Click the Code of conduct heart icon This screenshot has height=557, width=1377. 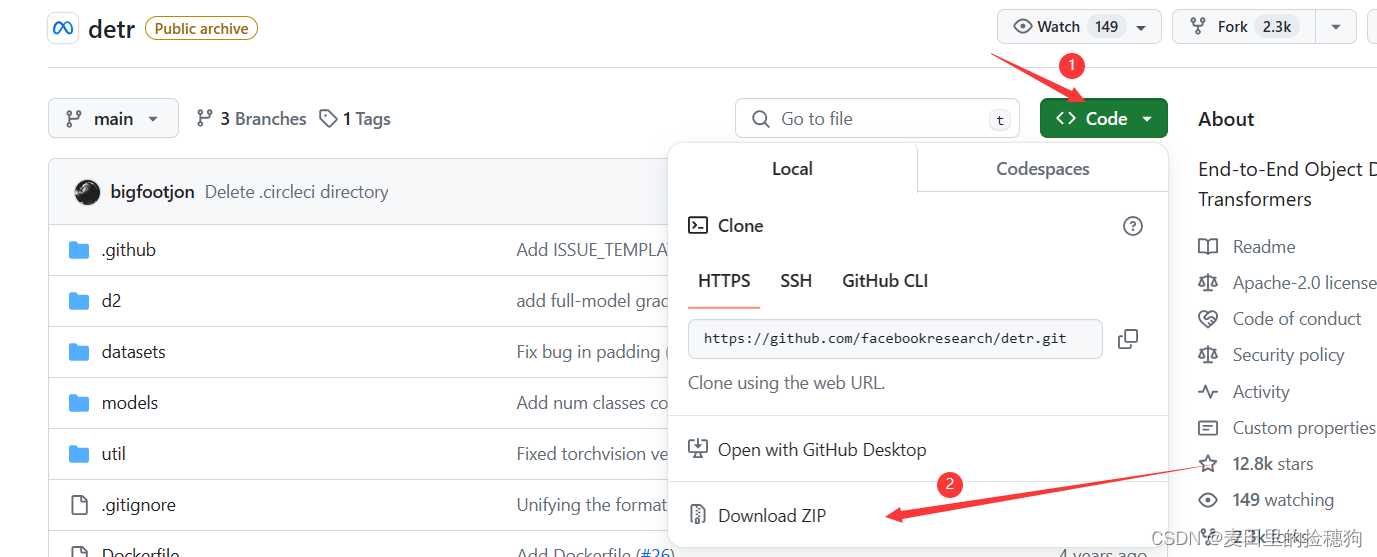(x=1208, y=319)
